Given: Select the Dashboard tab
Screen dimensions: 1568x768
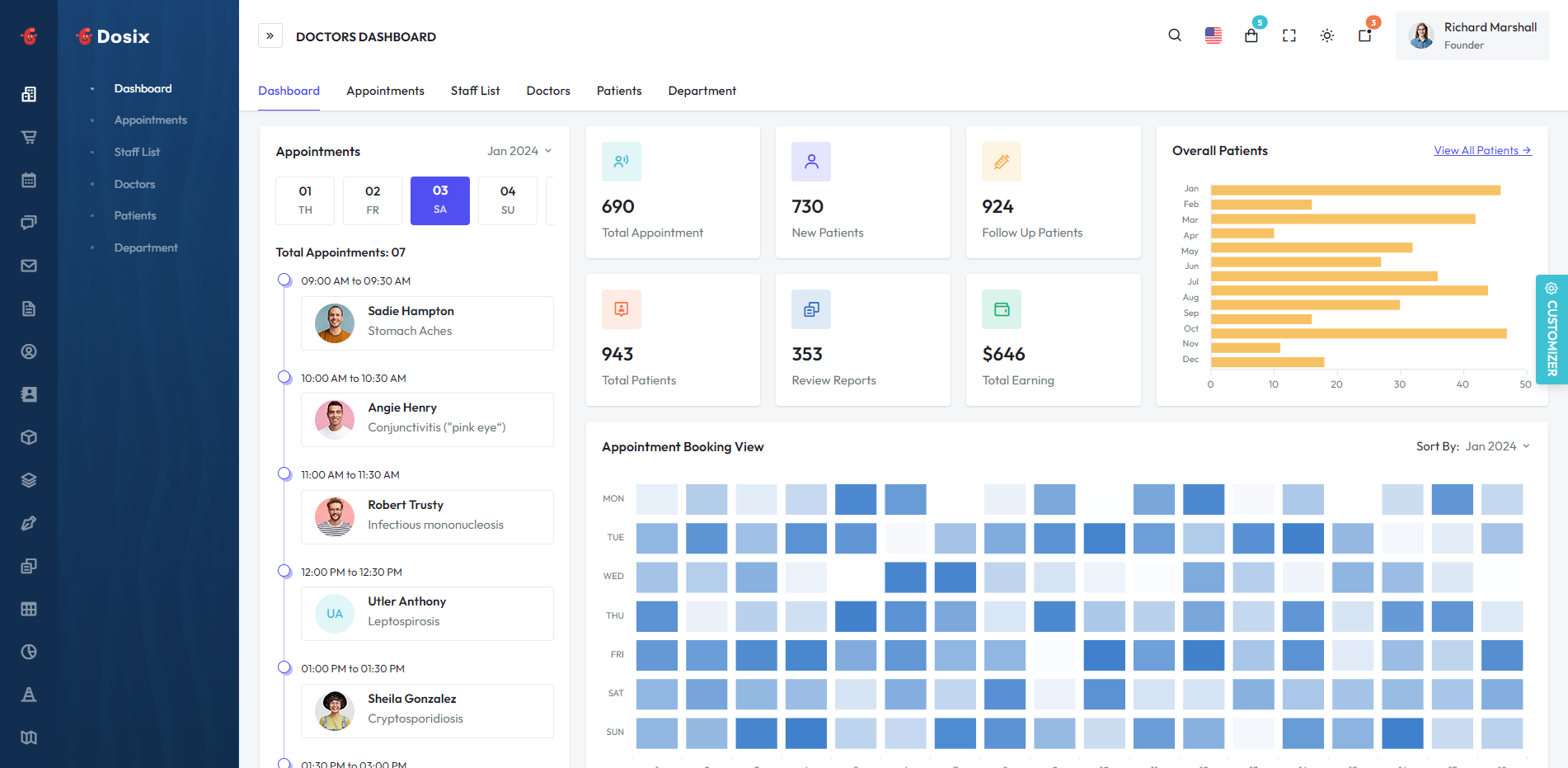Looking at the screenshot, I should tap(289, 91).
